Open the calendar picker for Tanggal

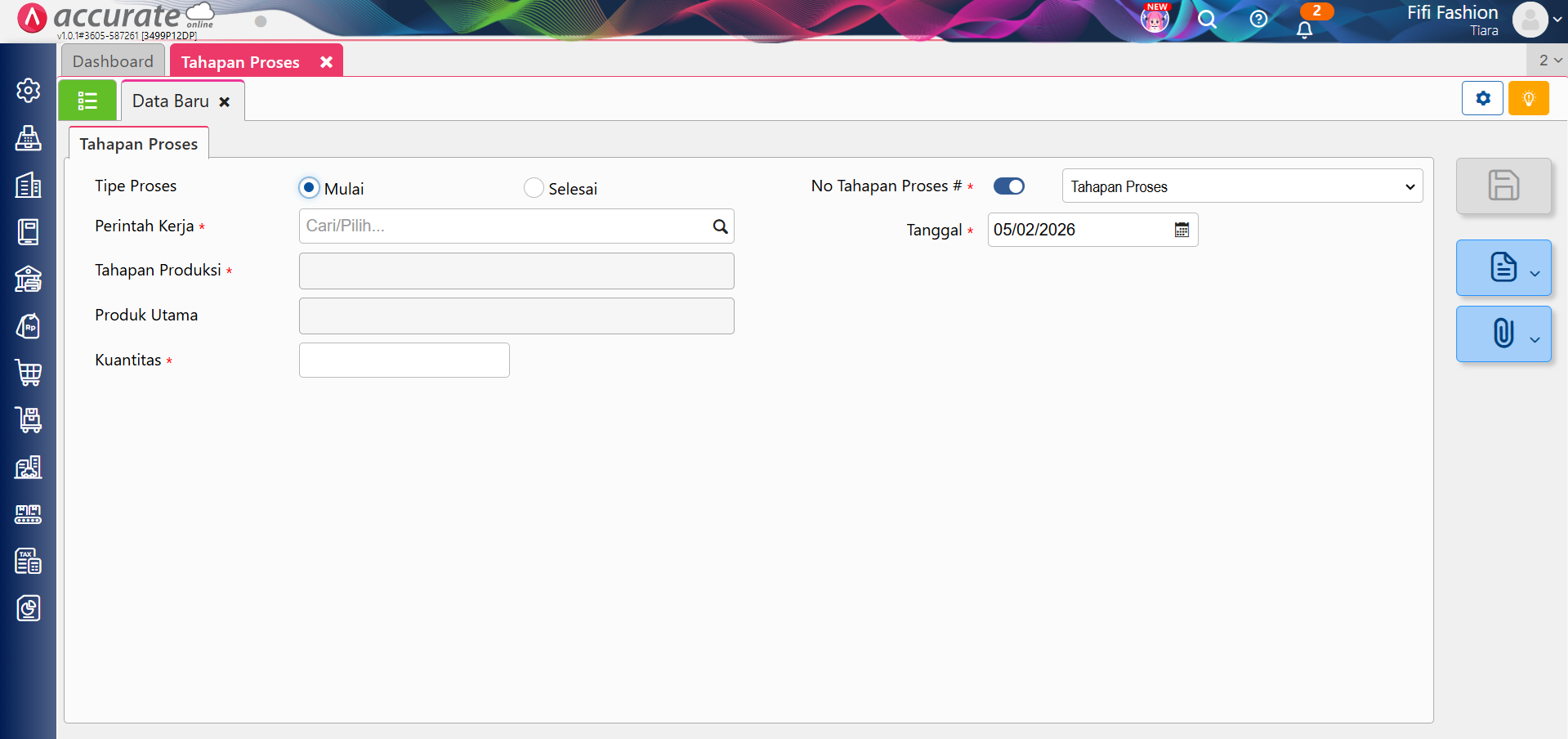click(x=1182, y=230)
